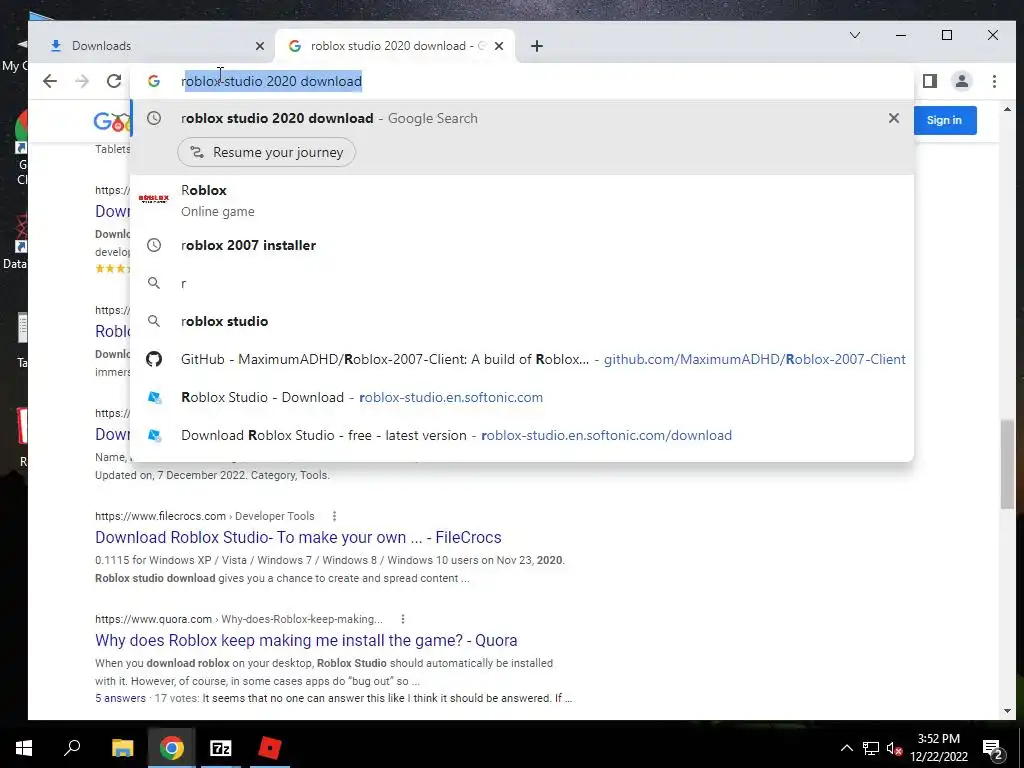This screenshot has width=1024, height=768.
Task: Click the 5 answers link under Quora result
Action: click(x=121, y=698)
